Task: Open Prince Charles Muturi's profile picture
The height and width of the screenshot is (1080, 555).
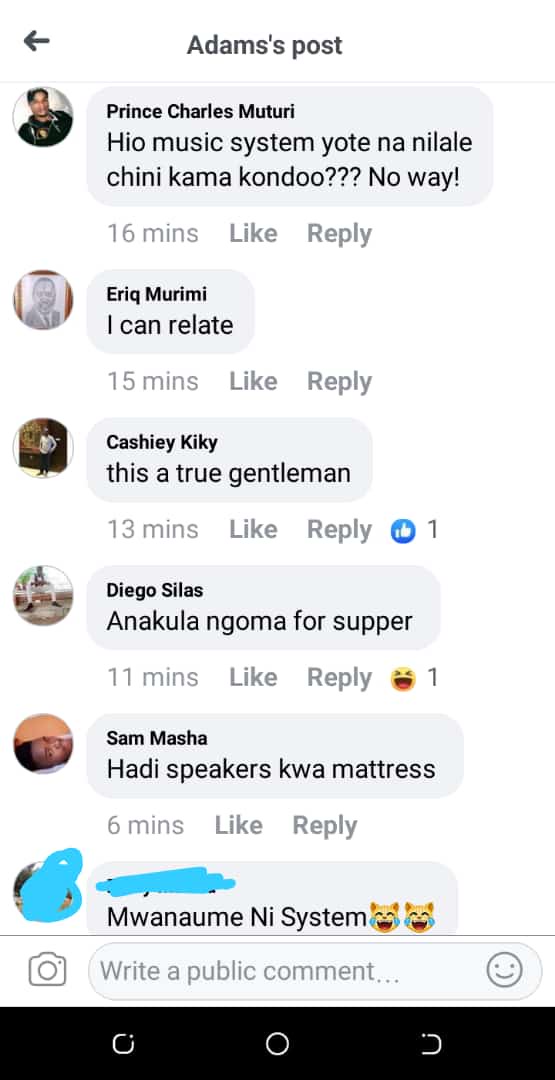Action: [43, 116]
